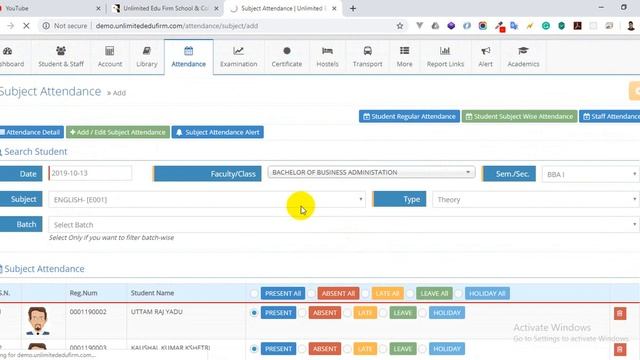Click the Academics graduation cap icon

[x=523, y=51]
